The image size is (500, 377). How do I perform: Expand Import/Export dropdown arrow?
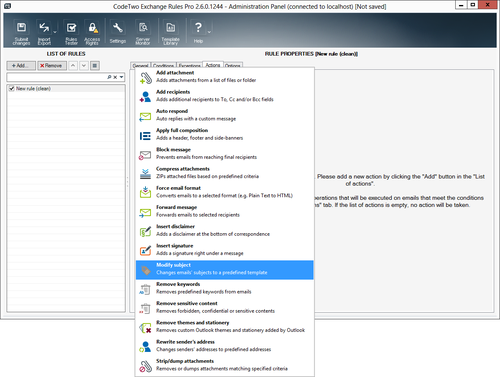point(55,32)
